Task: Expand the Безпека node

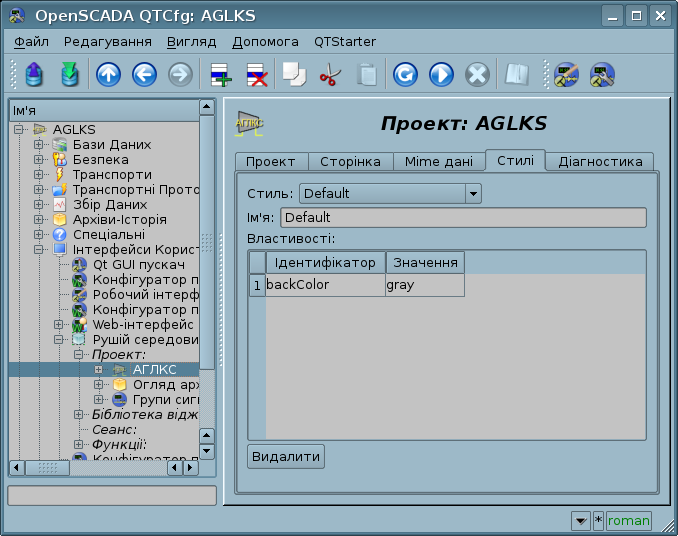Action: pos(38,160)
